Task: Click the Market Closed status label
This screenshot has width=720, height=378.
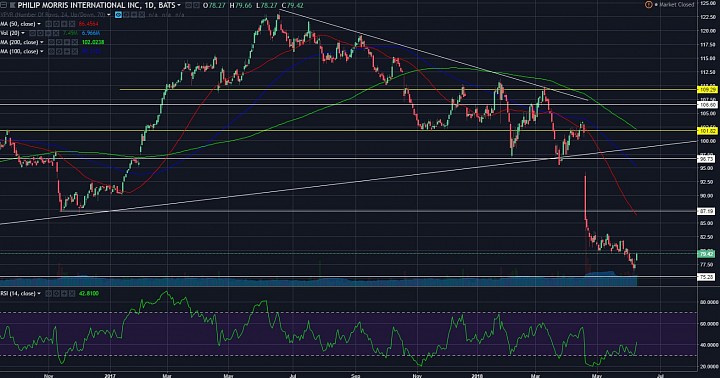Action: tap(676, 5)
